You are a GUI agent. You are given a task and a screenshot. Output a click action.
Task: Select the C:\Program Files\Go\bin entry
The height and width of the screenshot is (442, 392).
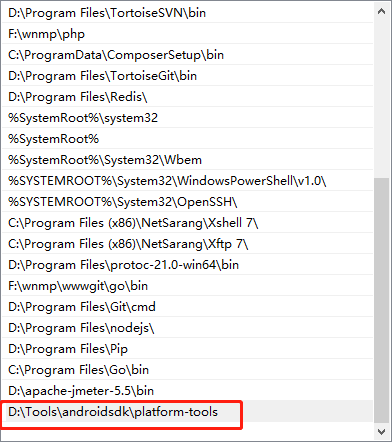187,370
